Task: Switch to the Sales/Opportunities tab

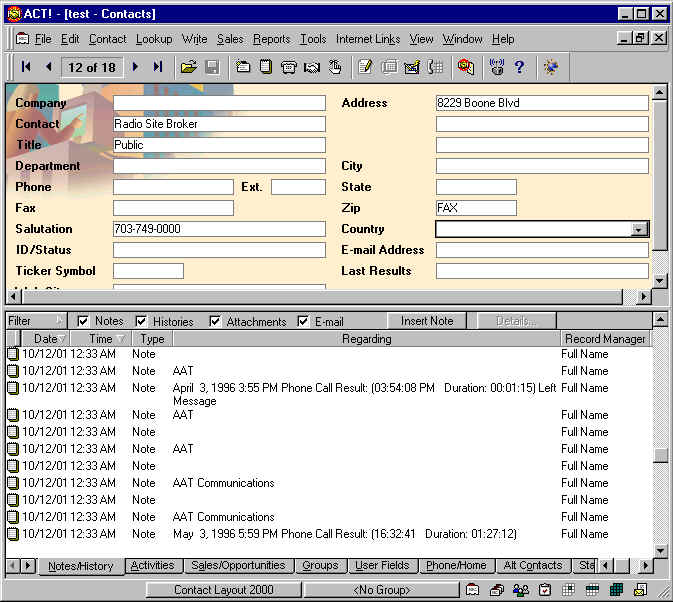Action: click(x=238, y=566)
